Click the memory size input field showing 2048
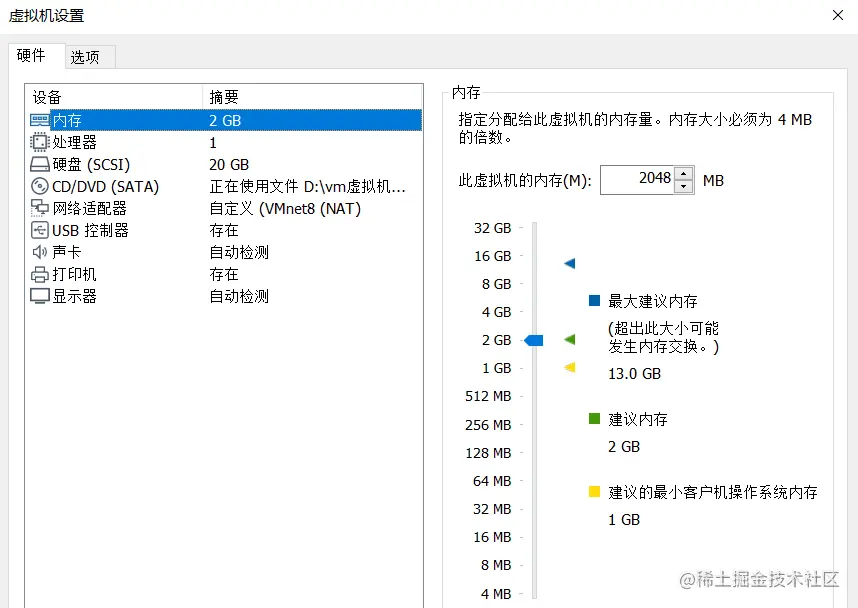The width and height of the screenshot is (858, 608). click(637, 179)
